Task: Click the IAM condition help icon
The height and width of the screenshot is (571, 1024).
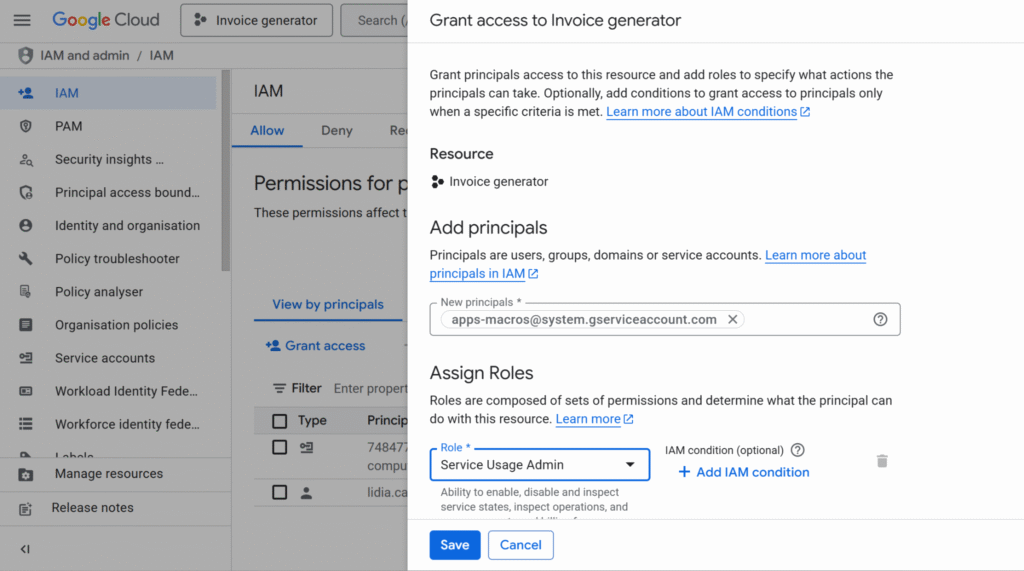Action: [x=797, y=450]
